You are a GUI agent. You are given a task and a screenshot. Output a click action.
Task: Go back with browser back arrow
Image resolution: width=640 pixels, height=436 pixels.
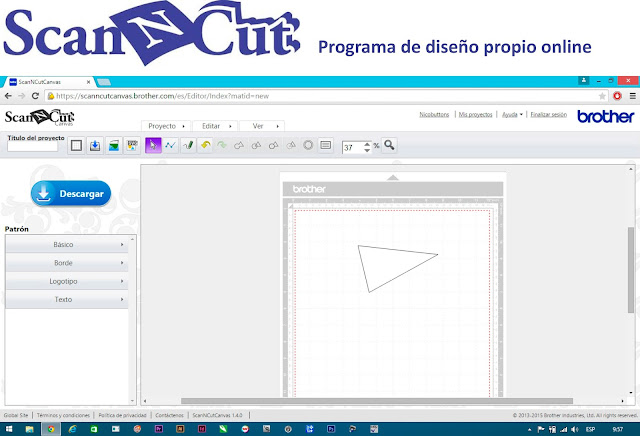[x=8, y=96]
